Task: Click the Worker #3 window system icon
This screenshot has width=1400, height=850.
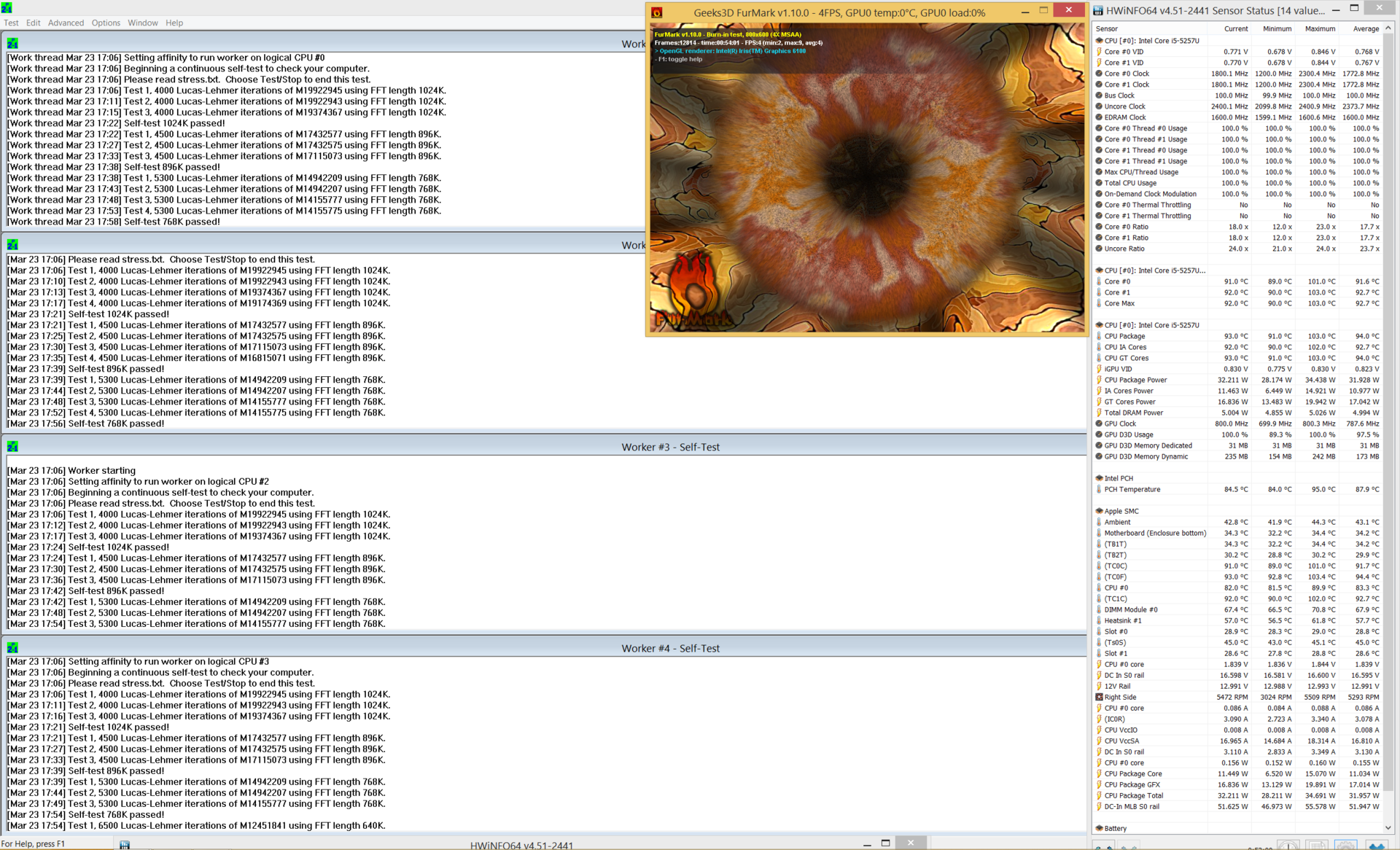Action: click(12, 447)
